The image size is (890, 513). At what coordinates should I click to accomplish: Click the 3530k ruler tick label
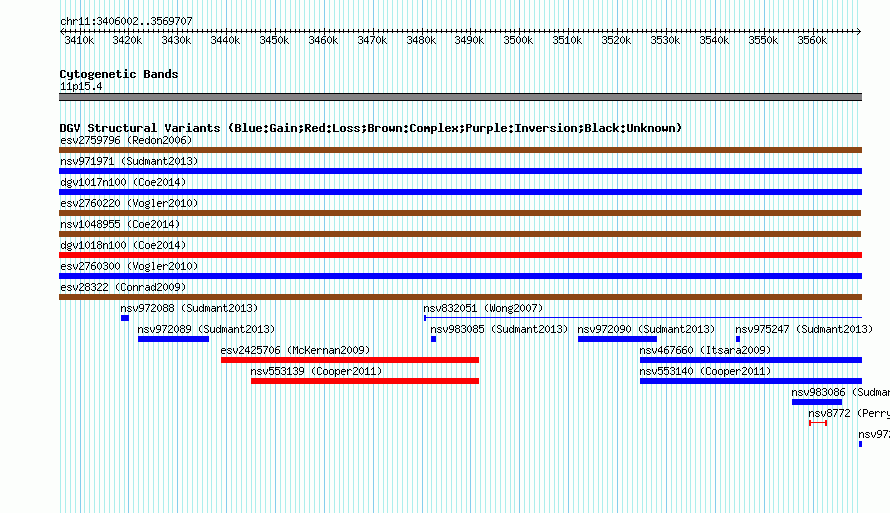click(x=665, y=40)
